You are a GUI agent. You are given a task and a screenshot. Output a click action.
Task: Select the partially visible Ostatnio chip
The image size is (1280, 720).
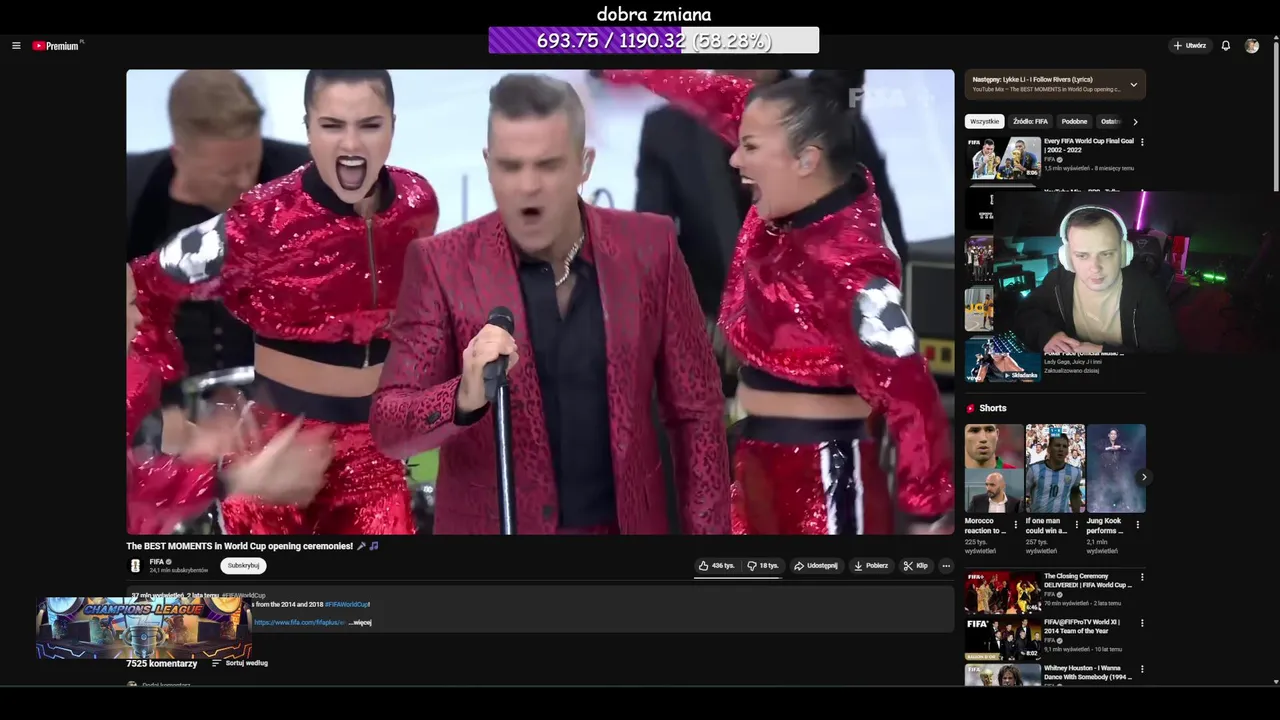tap(1110, 122)
